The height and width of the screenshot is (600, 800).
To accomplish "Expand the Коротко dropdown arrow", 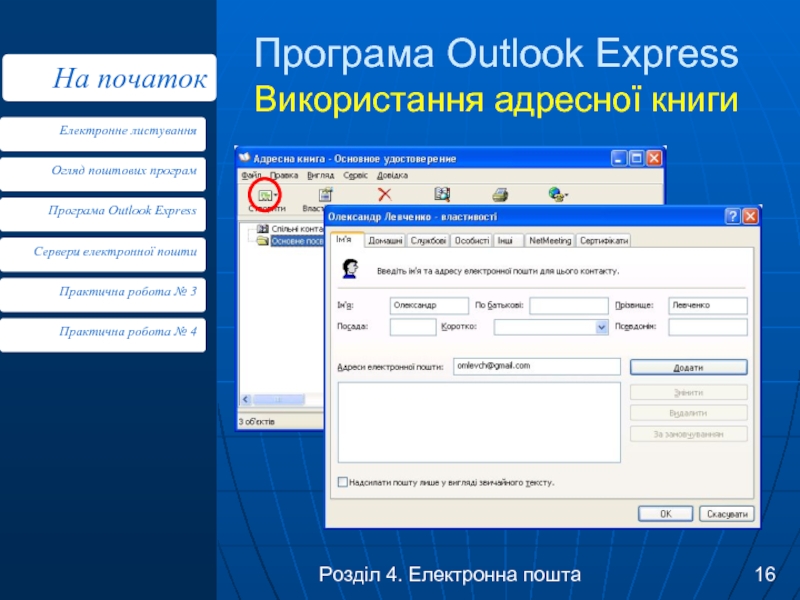I will [x=602, y=327].
